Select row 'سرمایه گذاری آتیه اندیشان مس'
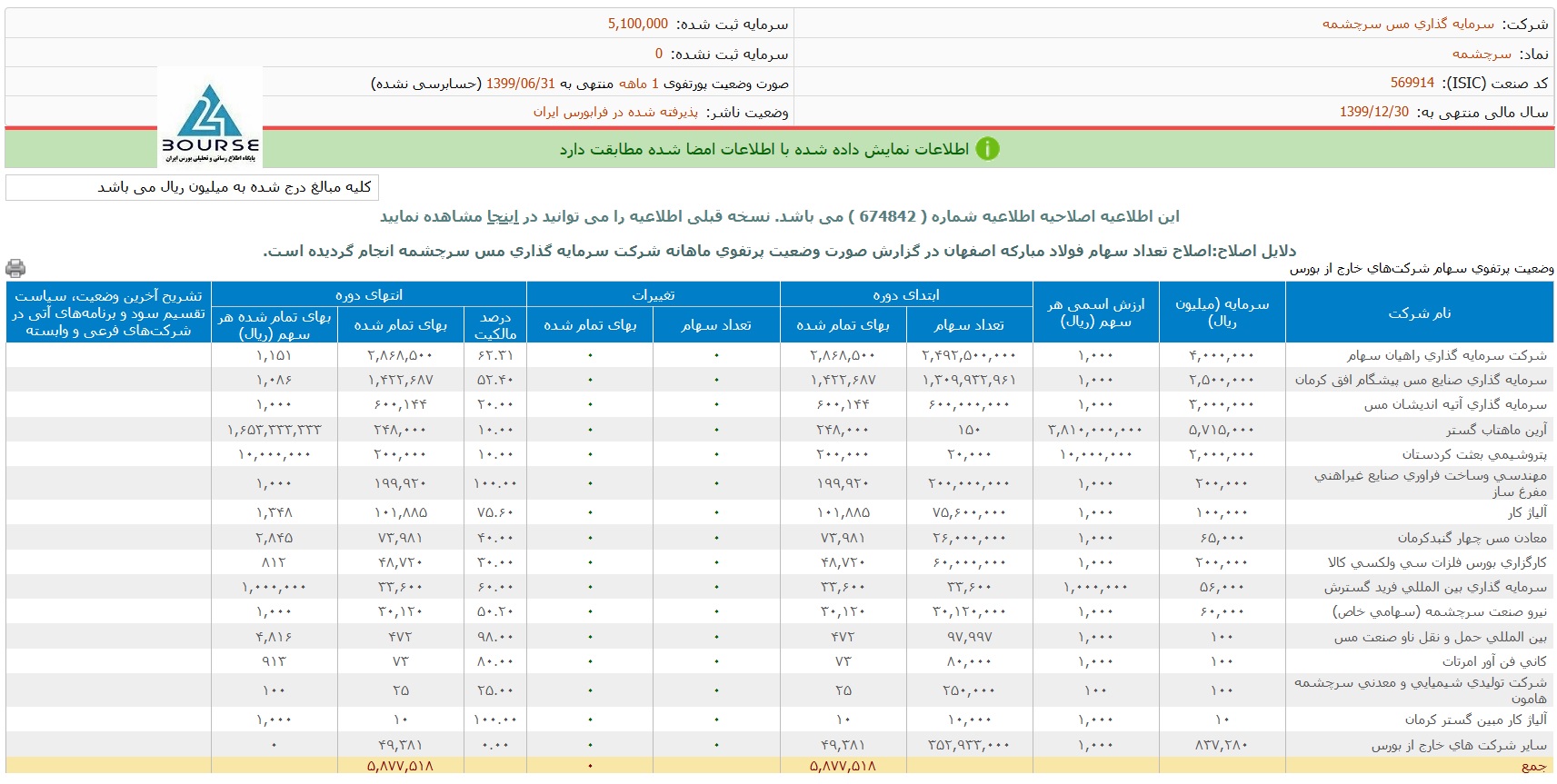 779,404
